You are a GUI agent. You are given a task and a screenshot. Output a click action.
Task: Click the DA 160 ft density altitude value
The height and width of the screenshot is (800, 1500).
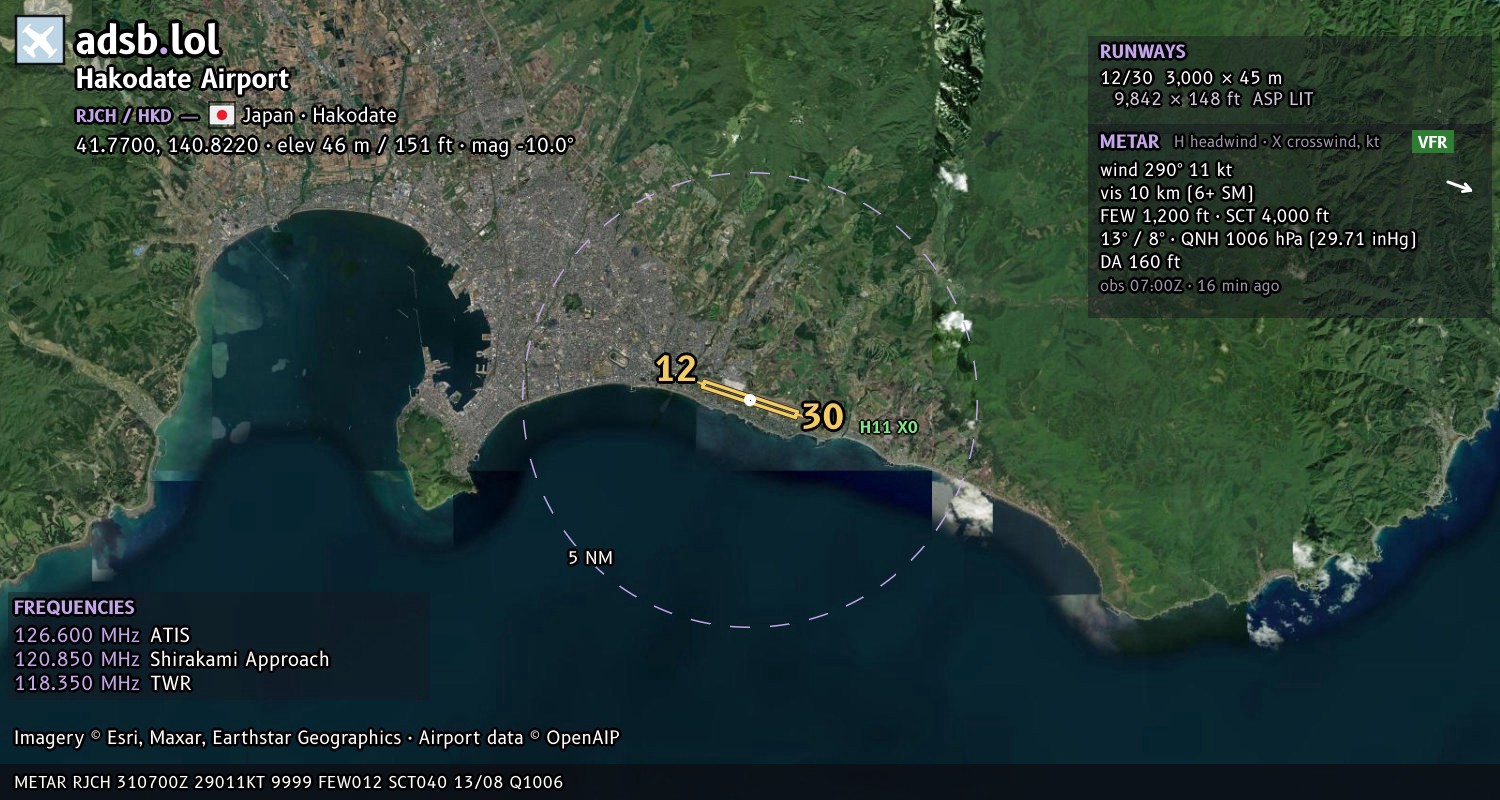tap(1140, 262)
